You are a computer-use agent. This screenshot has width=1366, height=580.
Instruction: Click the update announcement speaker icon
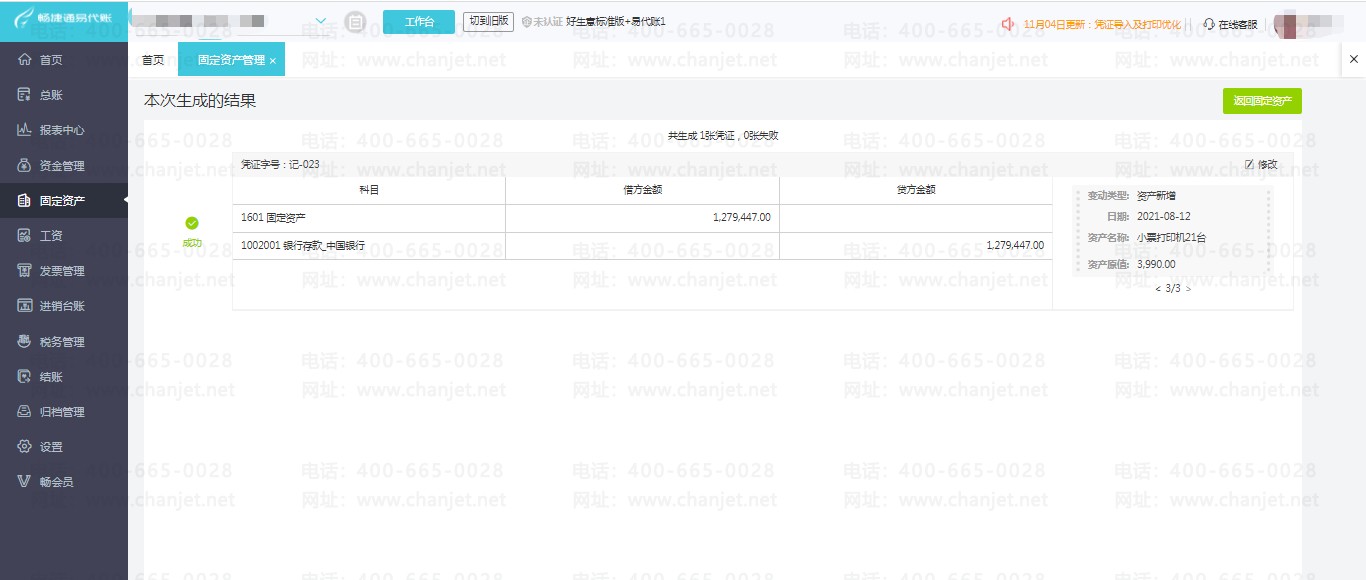1008,24
